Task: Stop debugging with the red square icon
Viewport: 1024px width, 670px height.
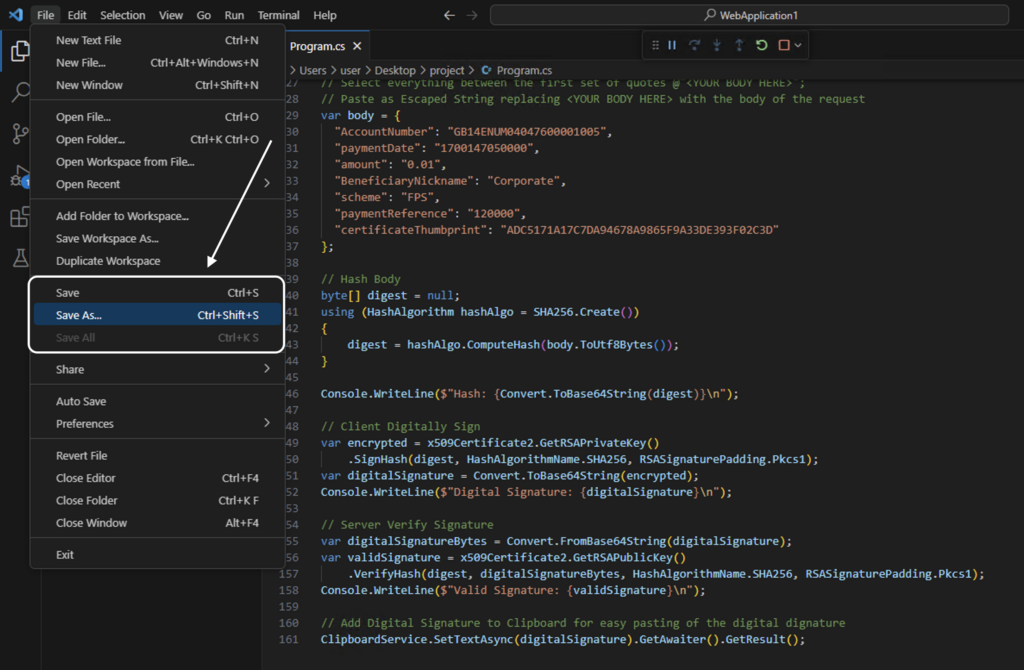Action: coord(784,45)
